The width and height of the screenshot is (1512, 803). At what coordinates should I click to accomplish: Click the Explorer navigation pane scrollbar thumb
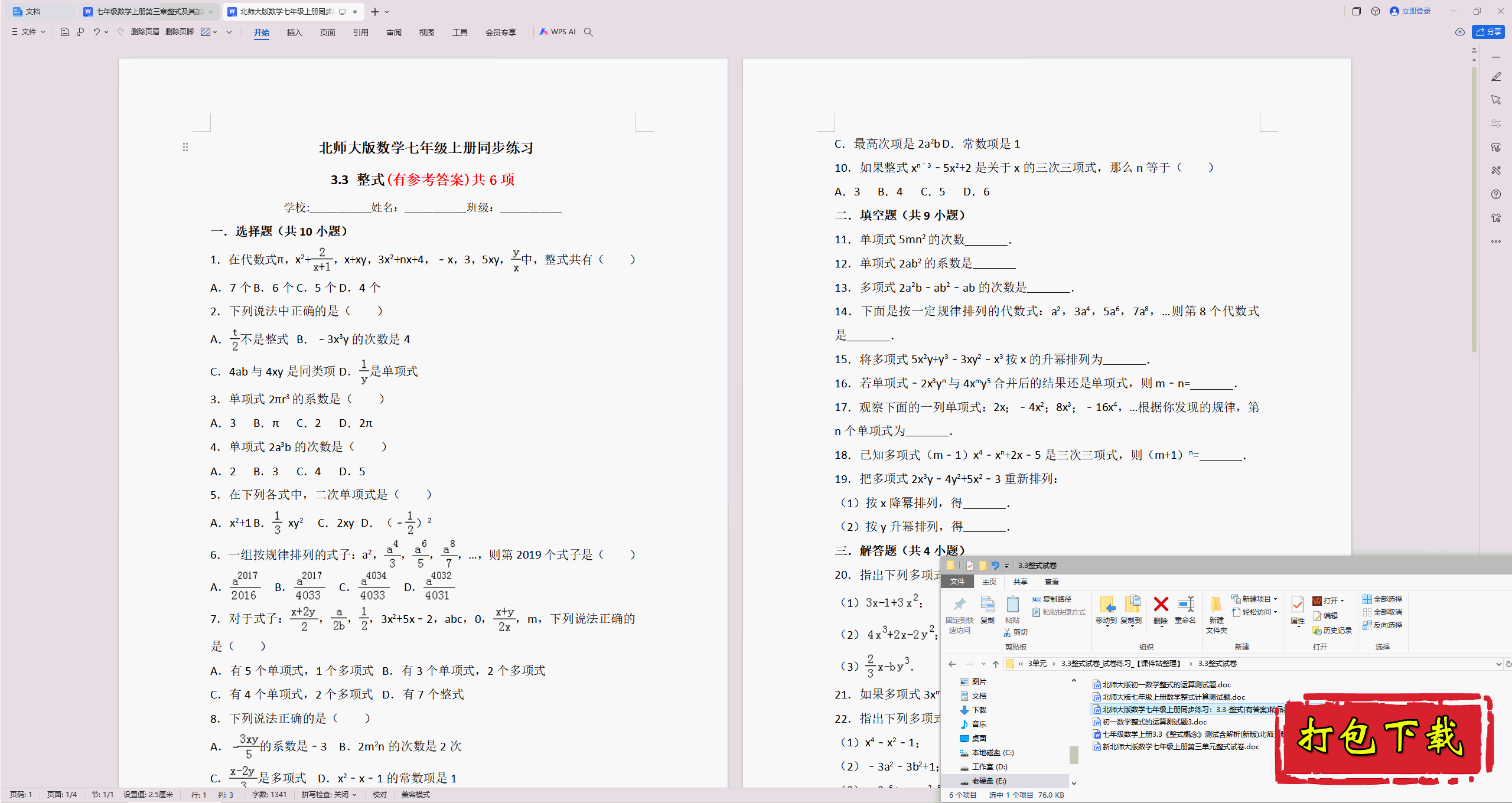pos(1074,755)
